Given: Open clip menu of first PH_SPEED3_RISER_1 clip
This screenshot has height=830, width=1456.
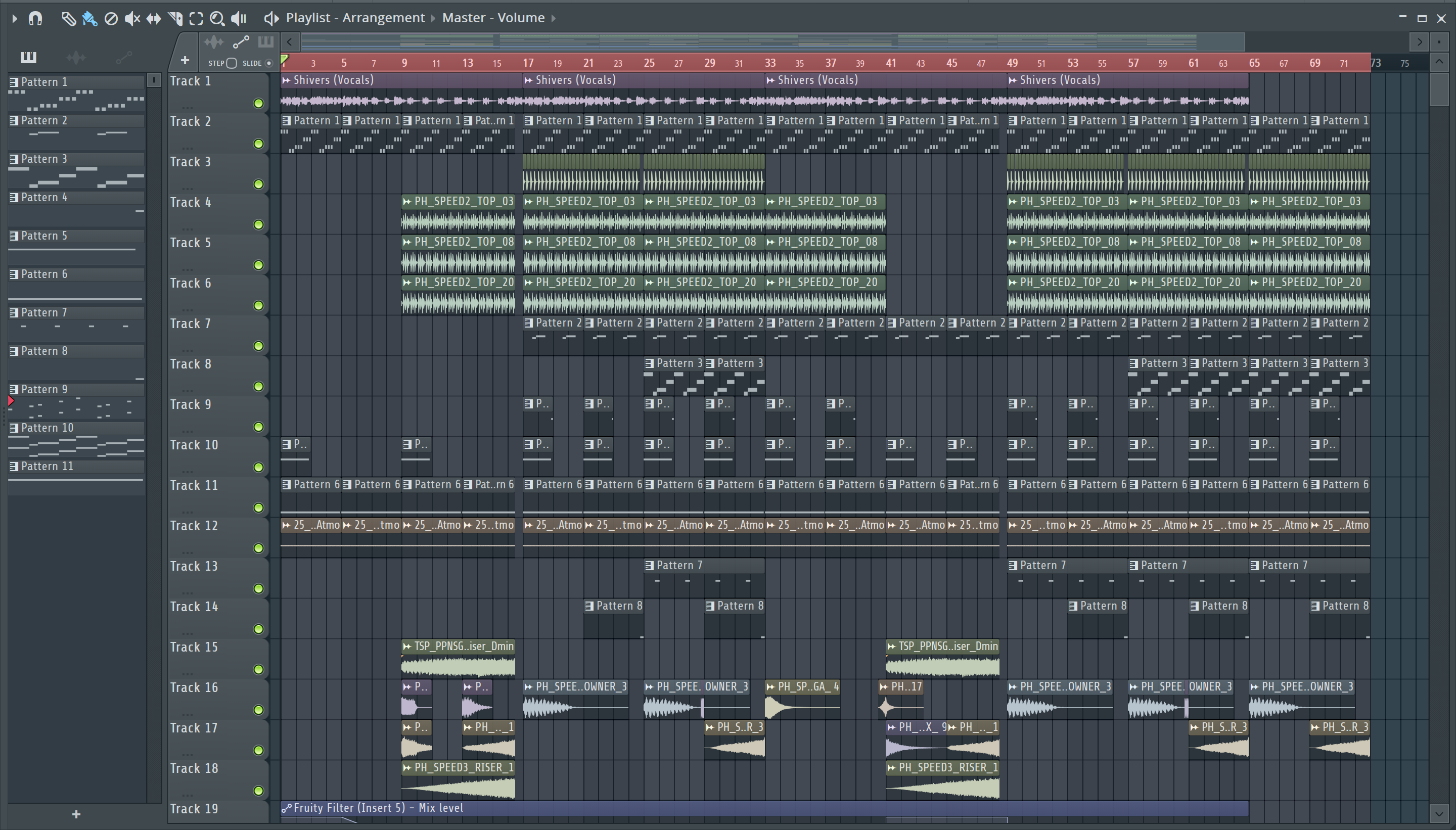Looking at the screenshot, I should click(x=407, y=768).
